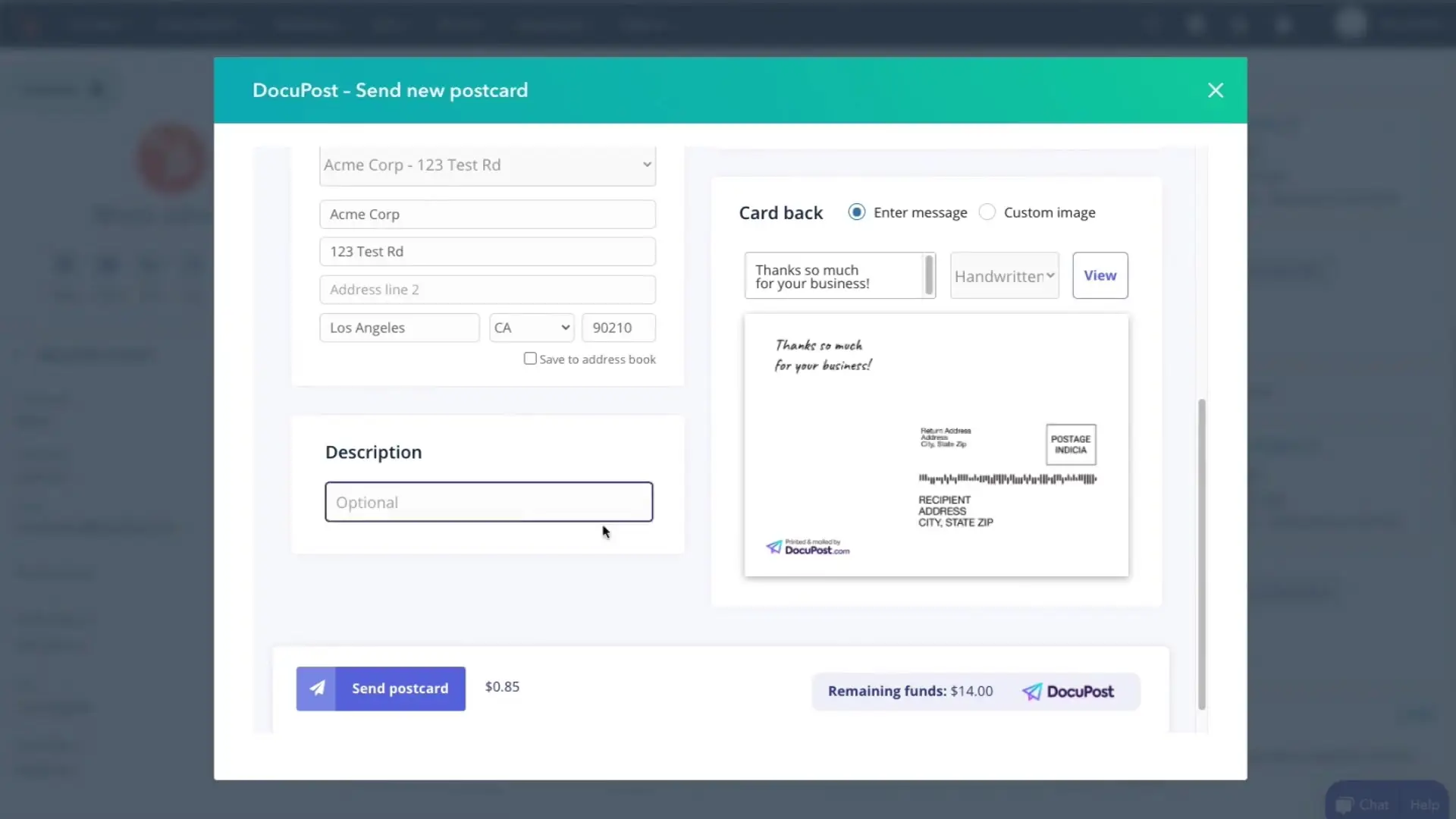Screen dimensions: 1456x819
Task: Click the close X button on dialog
Action: [x=1215, y=90]
